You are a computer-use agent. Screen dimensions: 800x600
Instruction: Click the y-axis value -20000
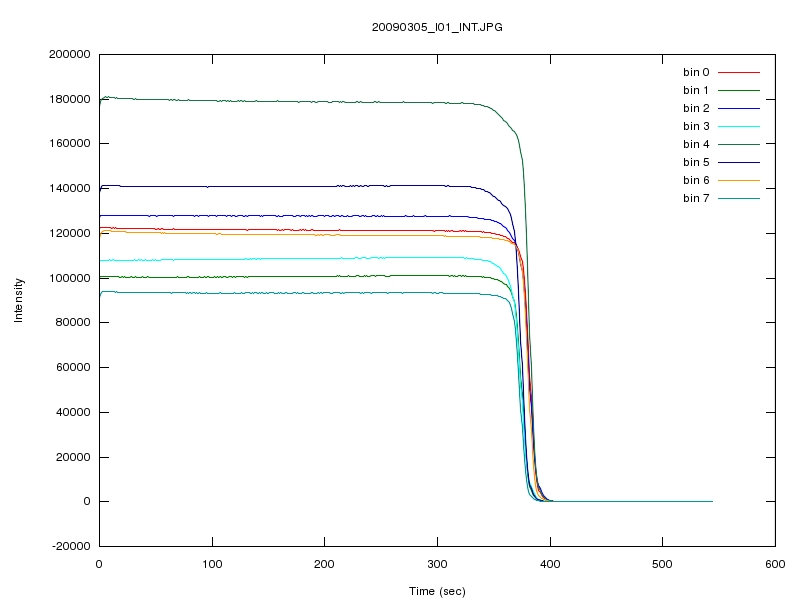pyautogui.click(x=71, y=546)
